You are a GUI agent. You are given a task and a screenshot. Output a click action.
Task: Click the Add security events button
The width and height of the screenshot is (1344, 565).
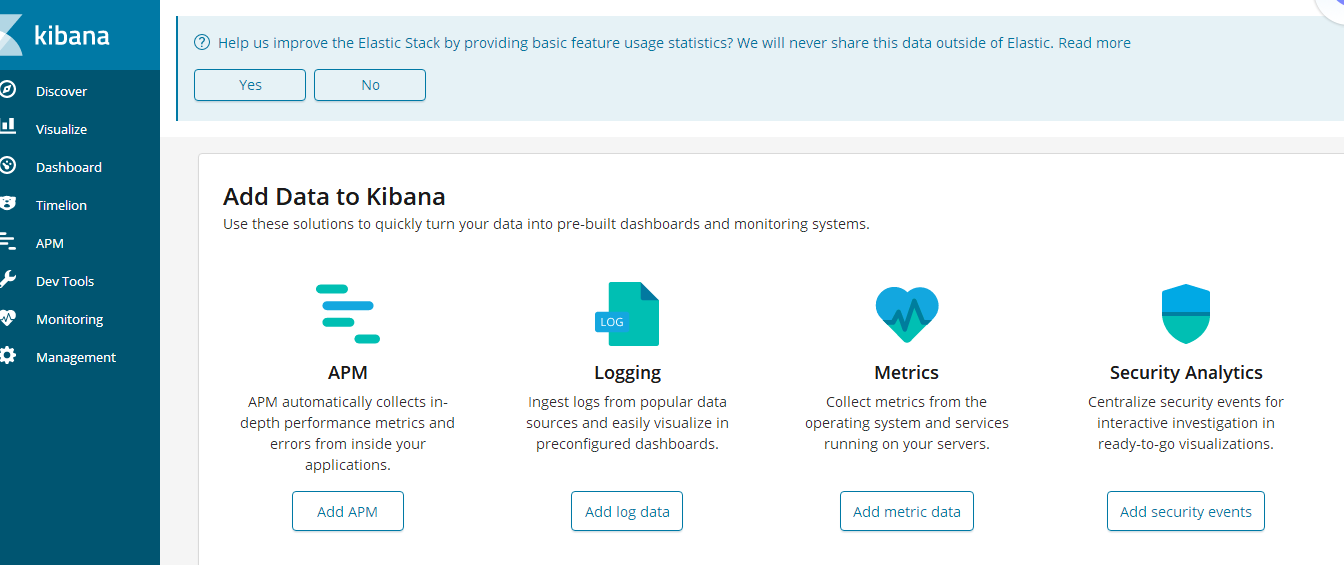click(1185, 511)
